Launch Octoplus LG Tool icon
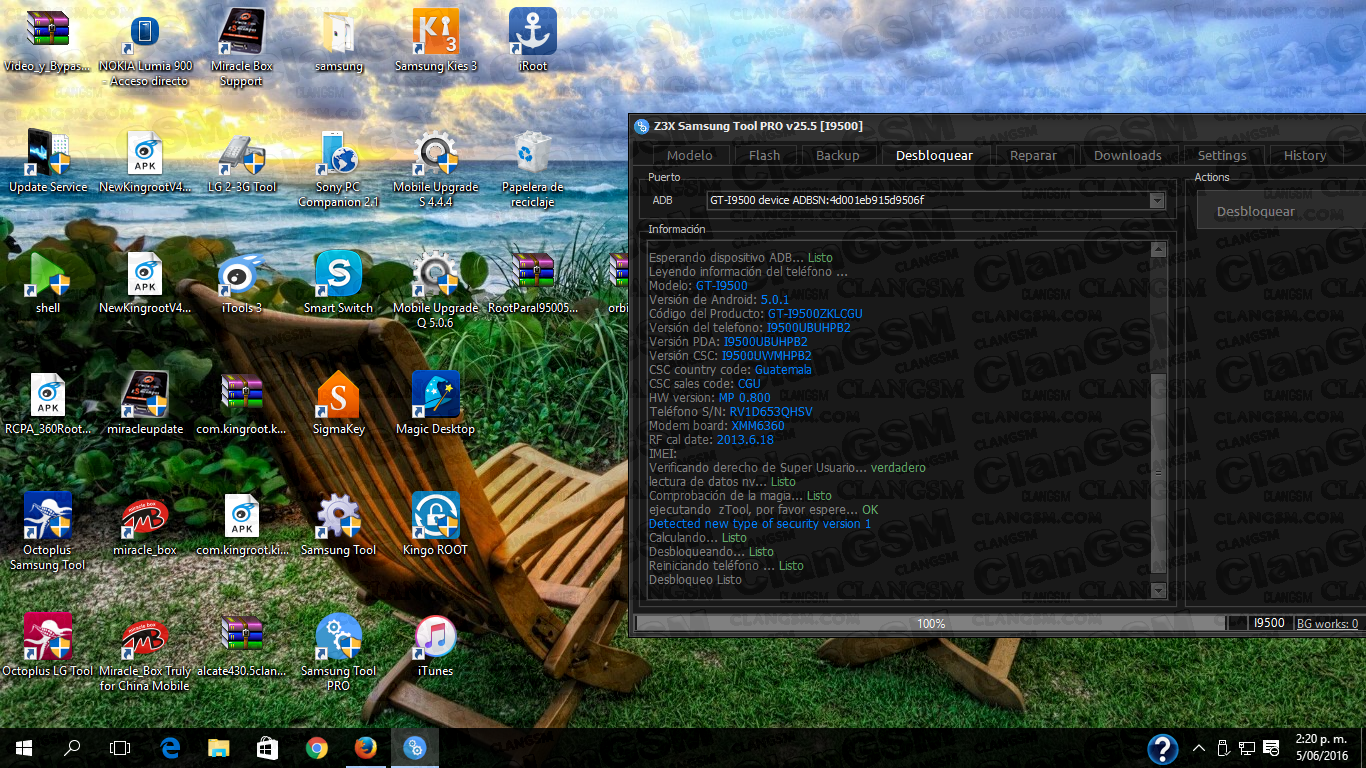The height and width of the screenshot is (768, 1366). [48, 637]
